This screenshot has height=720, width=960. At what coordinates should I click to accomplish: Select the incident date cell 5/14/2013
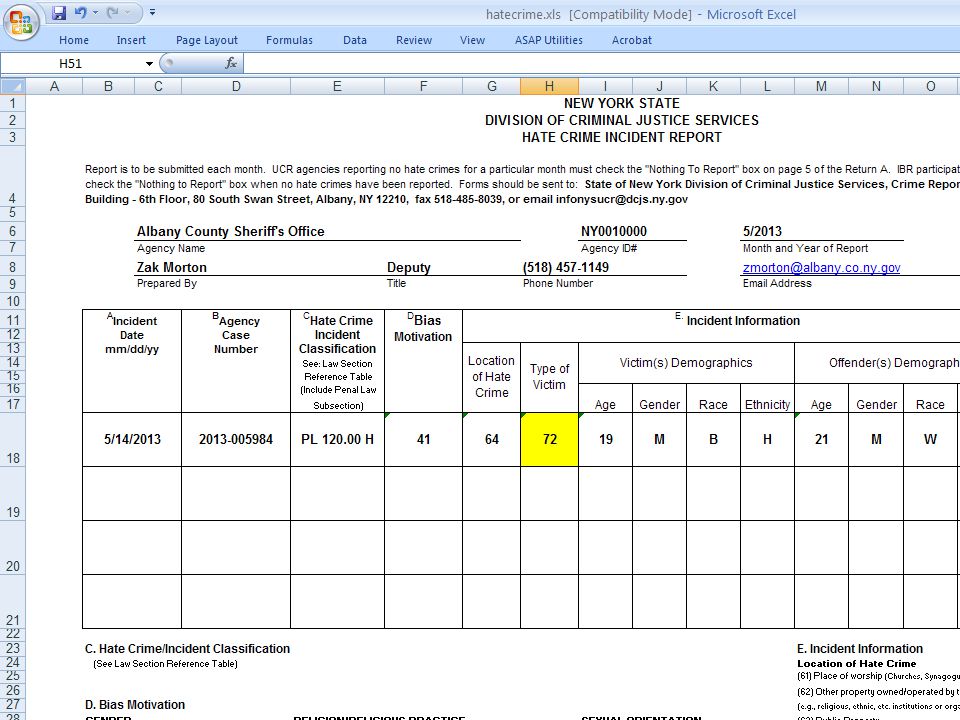[x=132, y=440]
